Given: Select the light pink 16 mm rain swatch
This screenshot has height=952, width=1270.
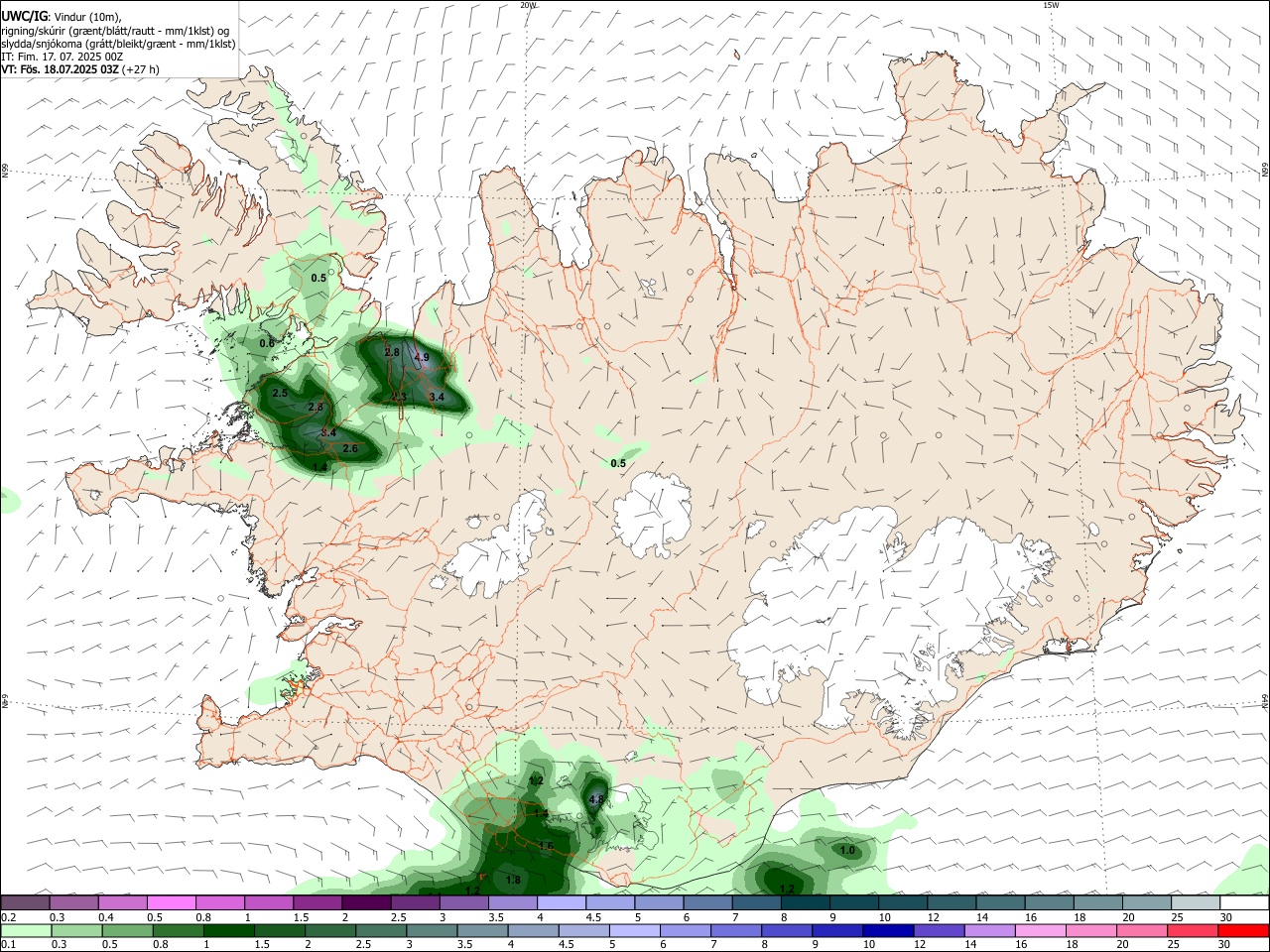Looking at the screenshot, I should (x=1040, y=930).
